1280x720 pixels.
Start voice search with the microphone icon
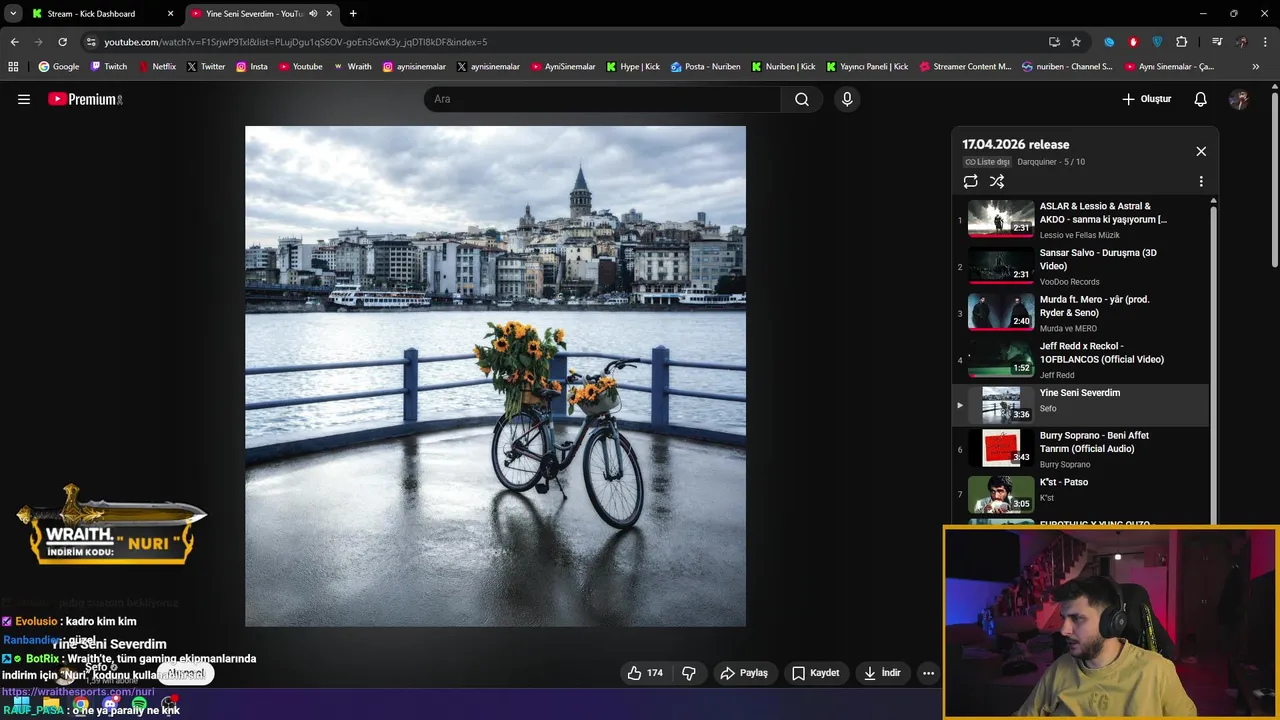(847, 99)
